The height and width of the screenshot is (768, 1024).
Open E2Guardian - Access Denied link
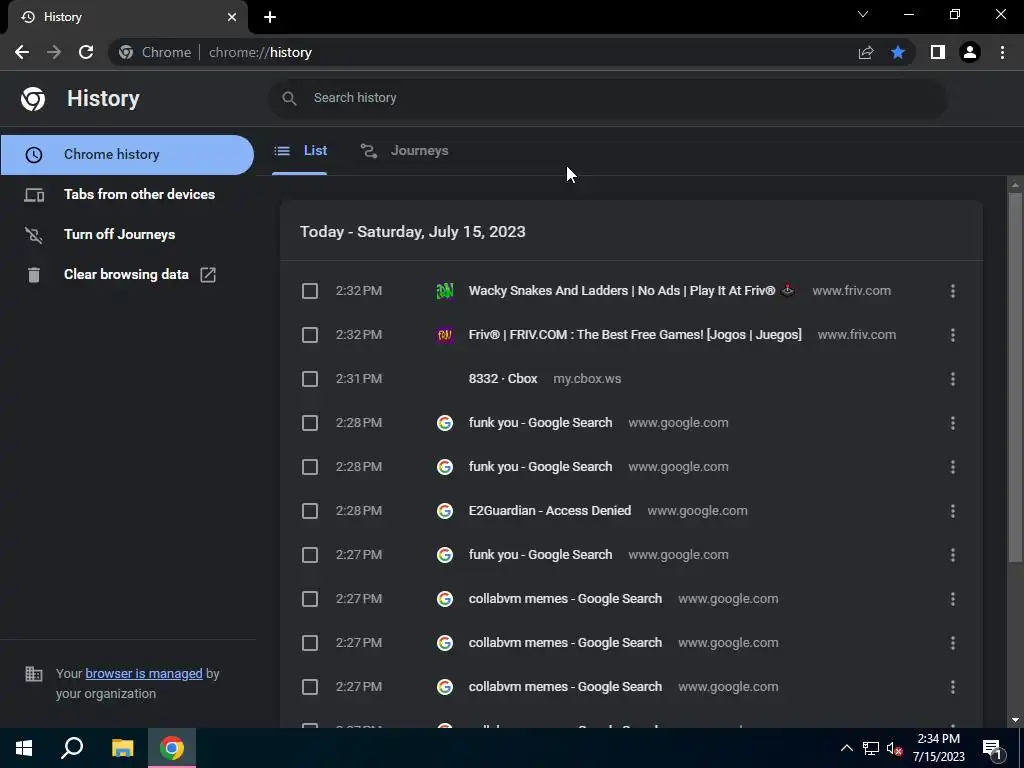(550, 511)
